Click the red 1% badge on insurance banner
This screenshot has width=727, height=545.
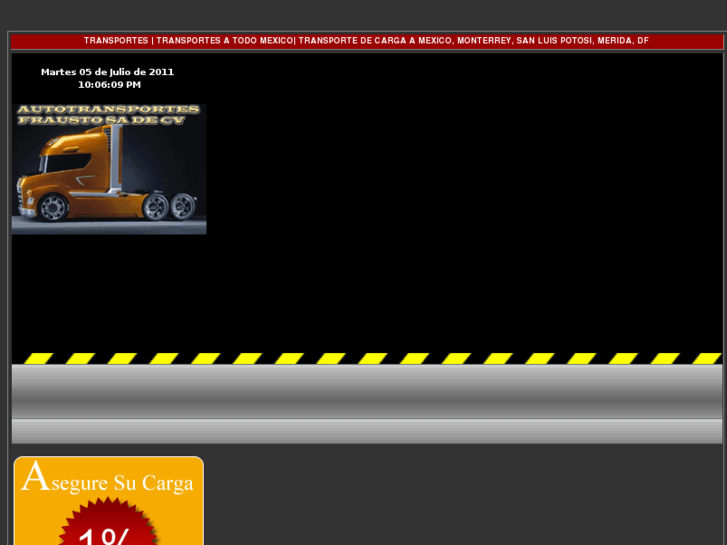coord(108,521)
